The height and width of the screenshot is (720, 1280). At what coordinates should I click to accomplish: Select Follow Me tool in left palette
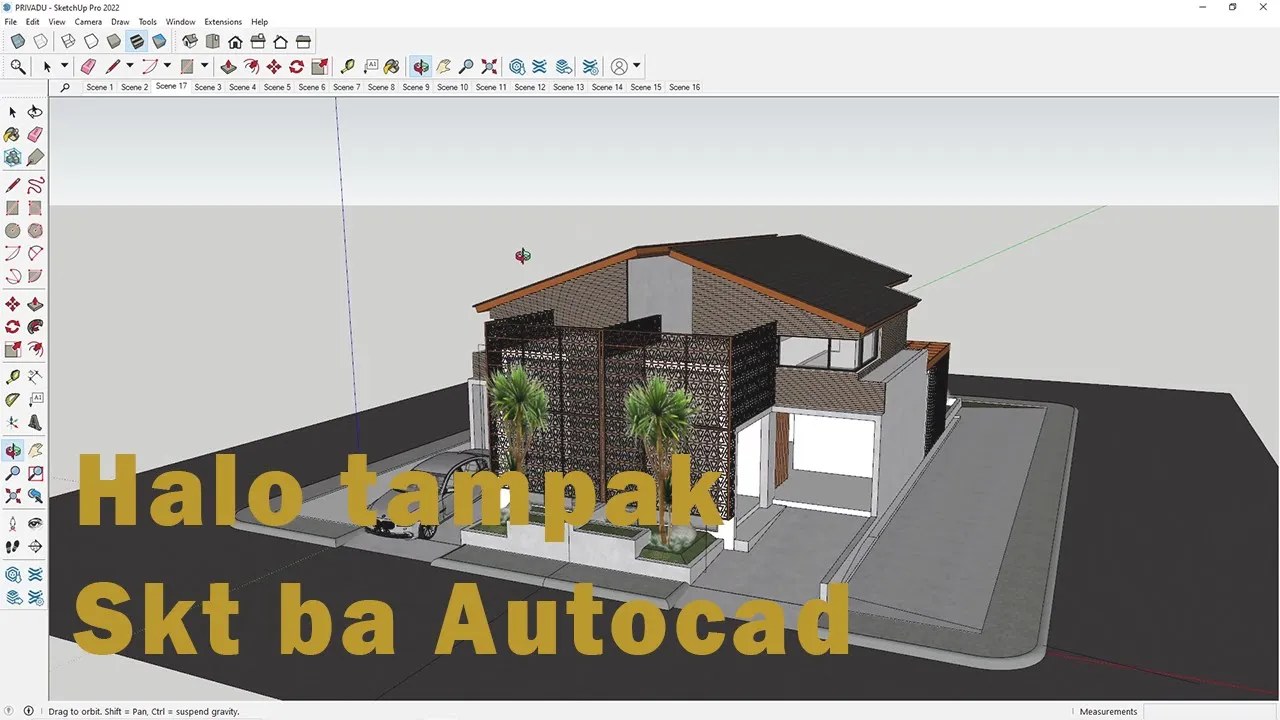pyautogui.click(x=35, y=327)
